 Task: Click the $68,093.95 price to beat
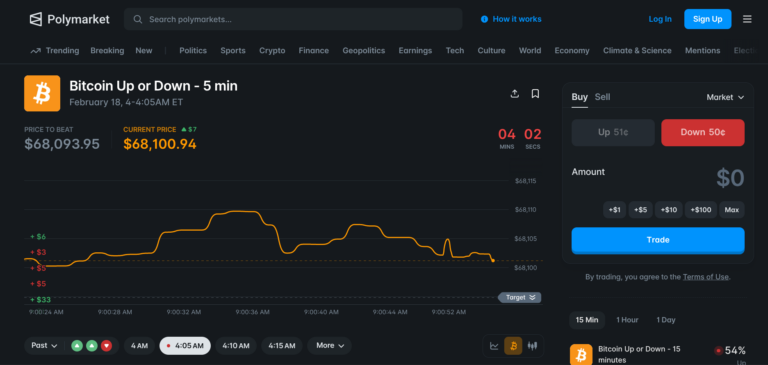point(62,144)
